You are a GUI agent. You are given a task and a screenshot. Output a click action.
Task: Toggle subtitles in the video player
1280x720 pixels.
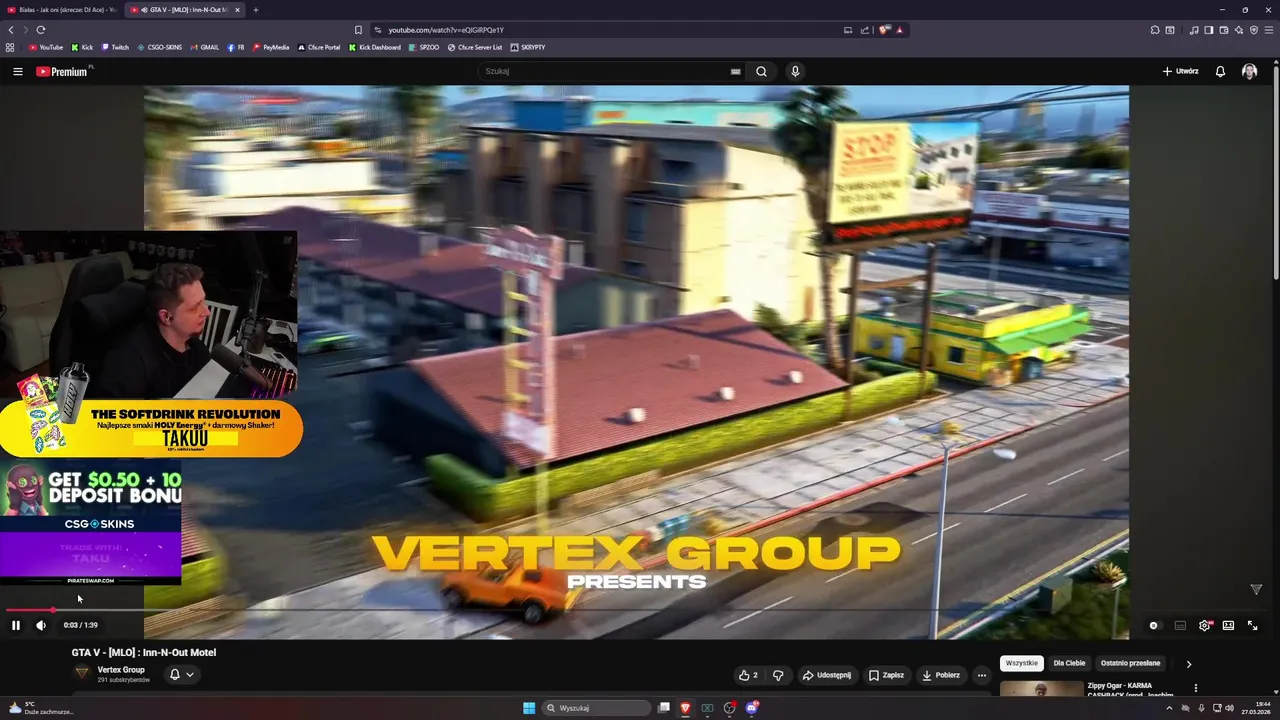pyautogui.click(x=1180, y=625)
